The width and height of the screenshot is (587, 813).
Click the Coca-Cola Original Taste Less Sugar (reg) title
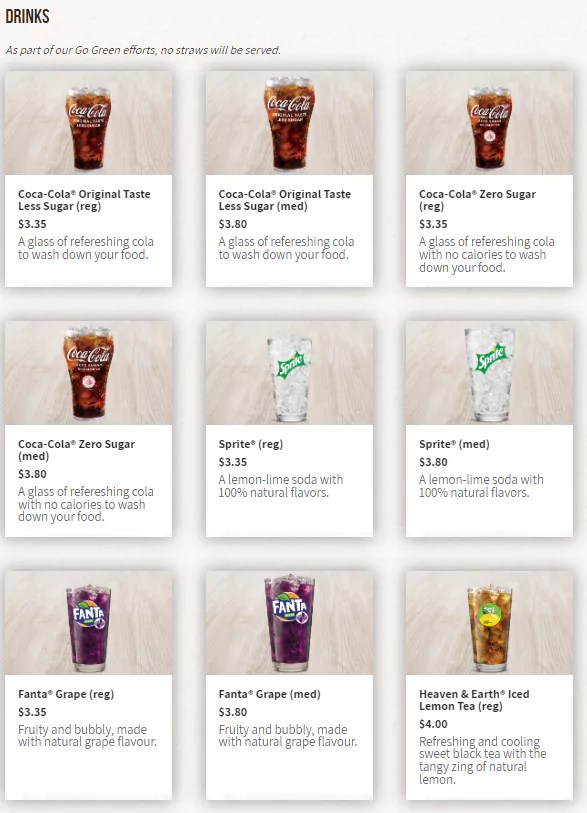[84, 200]
